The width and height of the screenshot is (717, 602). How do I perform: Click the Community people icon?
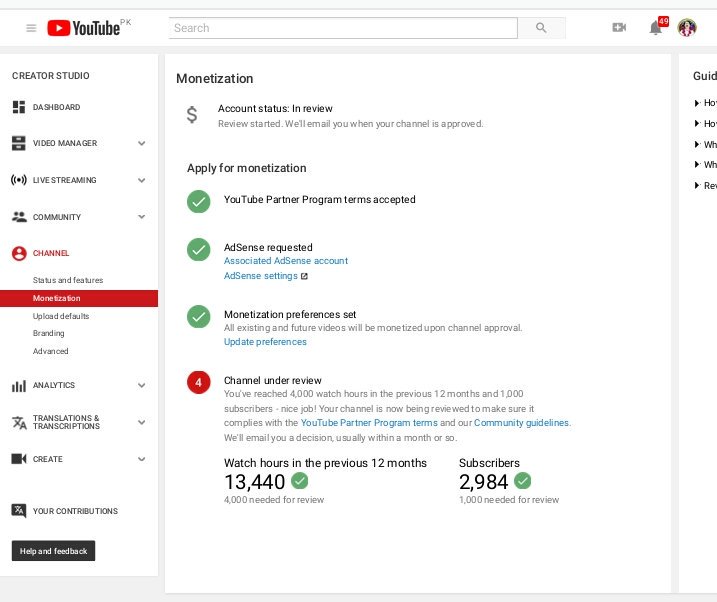(x=19, y=217)
